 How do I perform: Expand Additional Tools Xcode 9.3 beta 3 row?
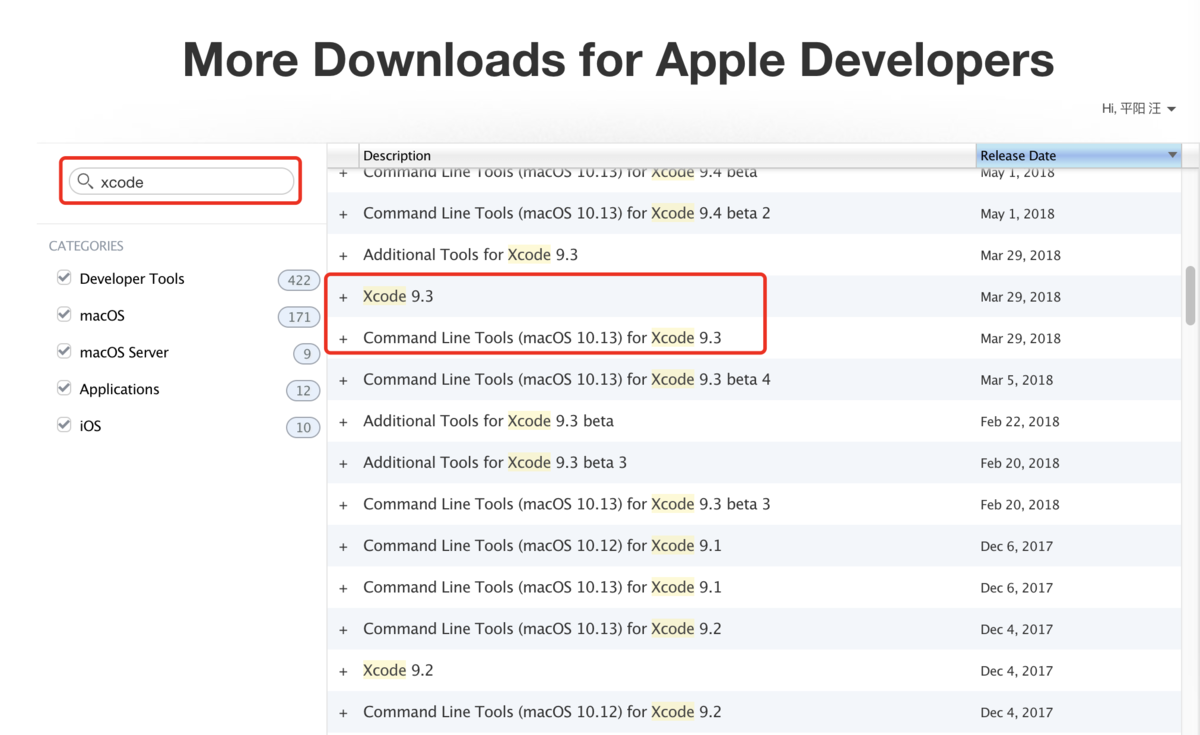point(343,463)
